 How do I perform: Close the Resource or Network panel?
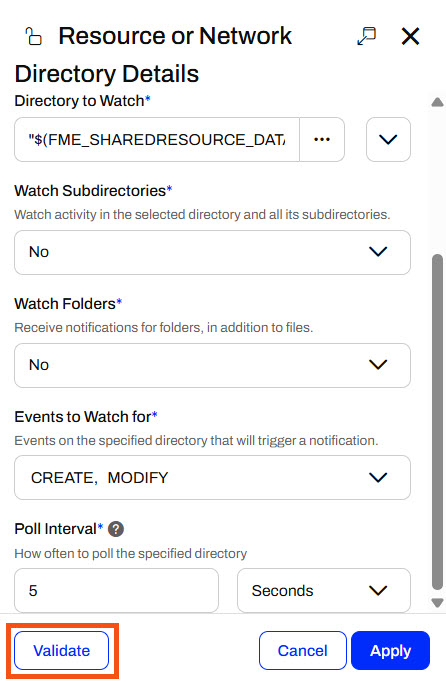click(x=410, y=36)
